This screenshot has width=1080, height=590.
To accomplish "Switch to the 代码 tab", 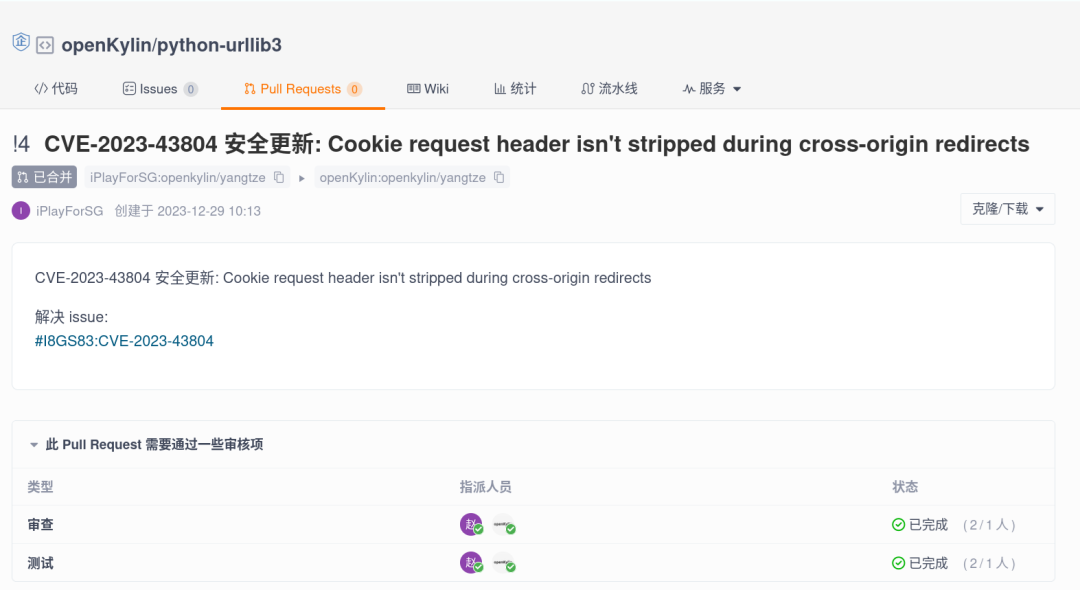I will click(56, 89).
